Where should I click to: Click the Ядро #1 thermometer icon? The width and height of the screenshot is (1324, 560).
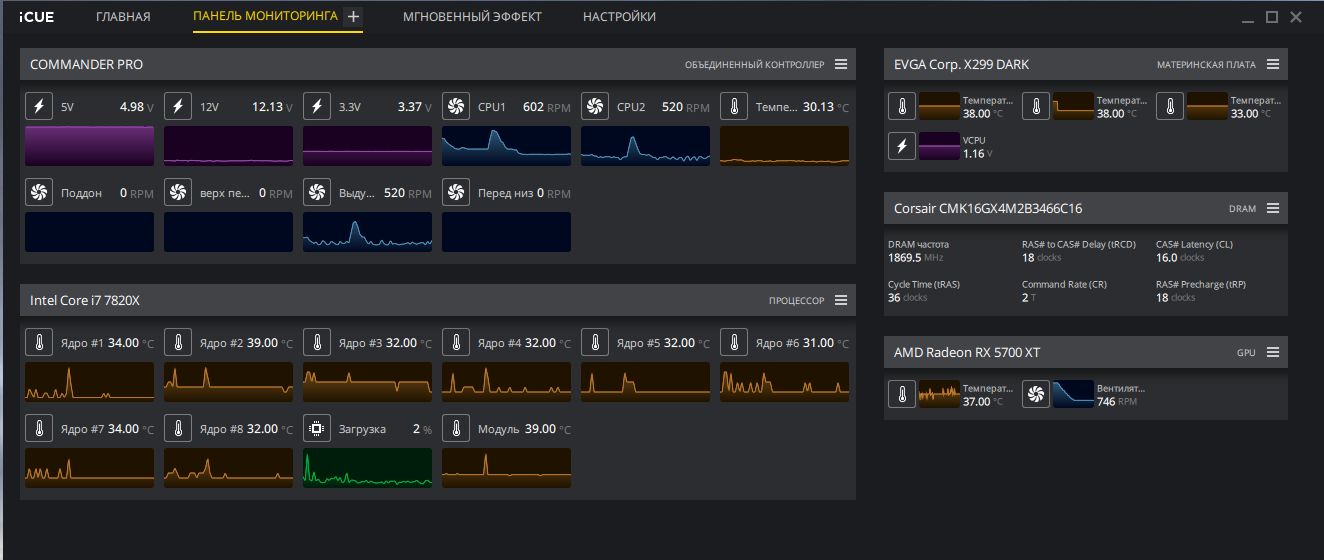tap(39, 342)
